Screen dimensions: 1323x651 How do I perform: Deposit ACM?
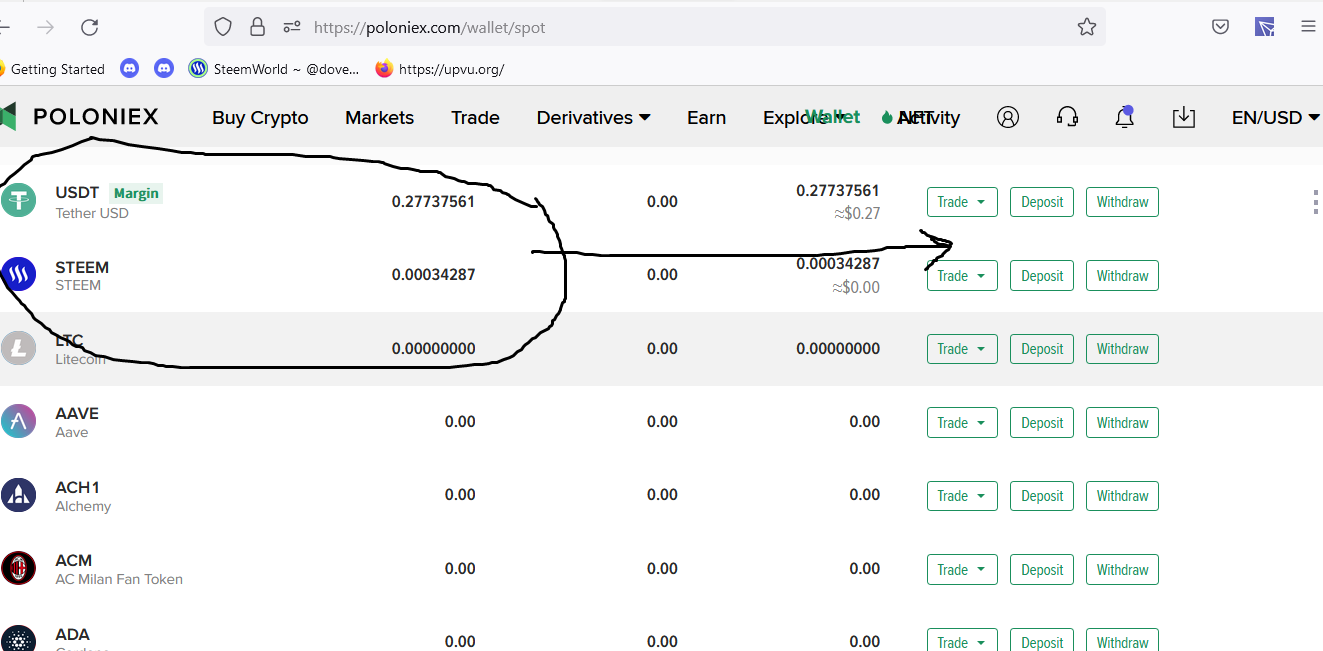point(1042,569)
